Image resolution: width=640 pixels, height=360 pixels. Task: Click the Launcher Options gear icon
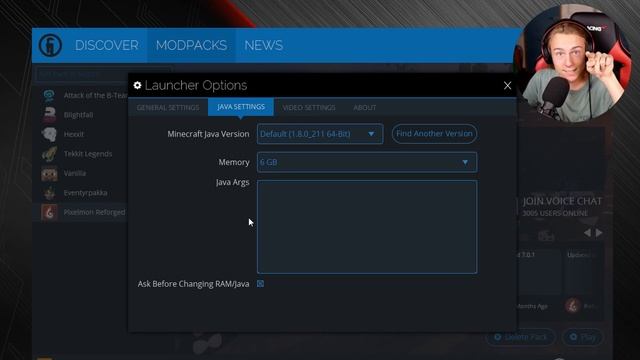[138, 85]
